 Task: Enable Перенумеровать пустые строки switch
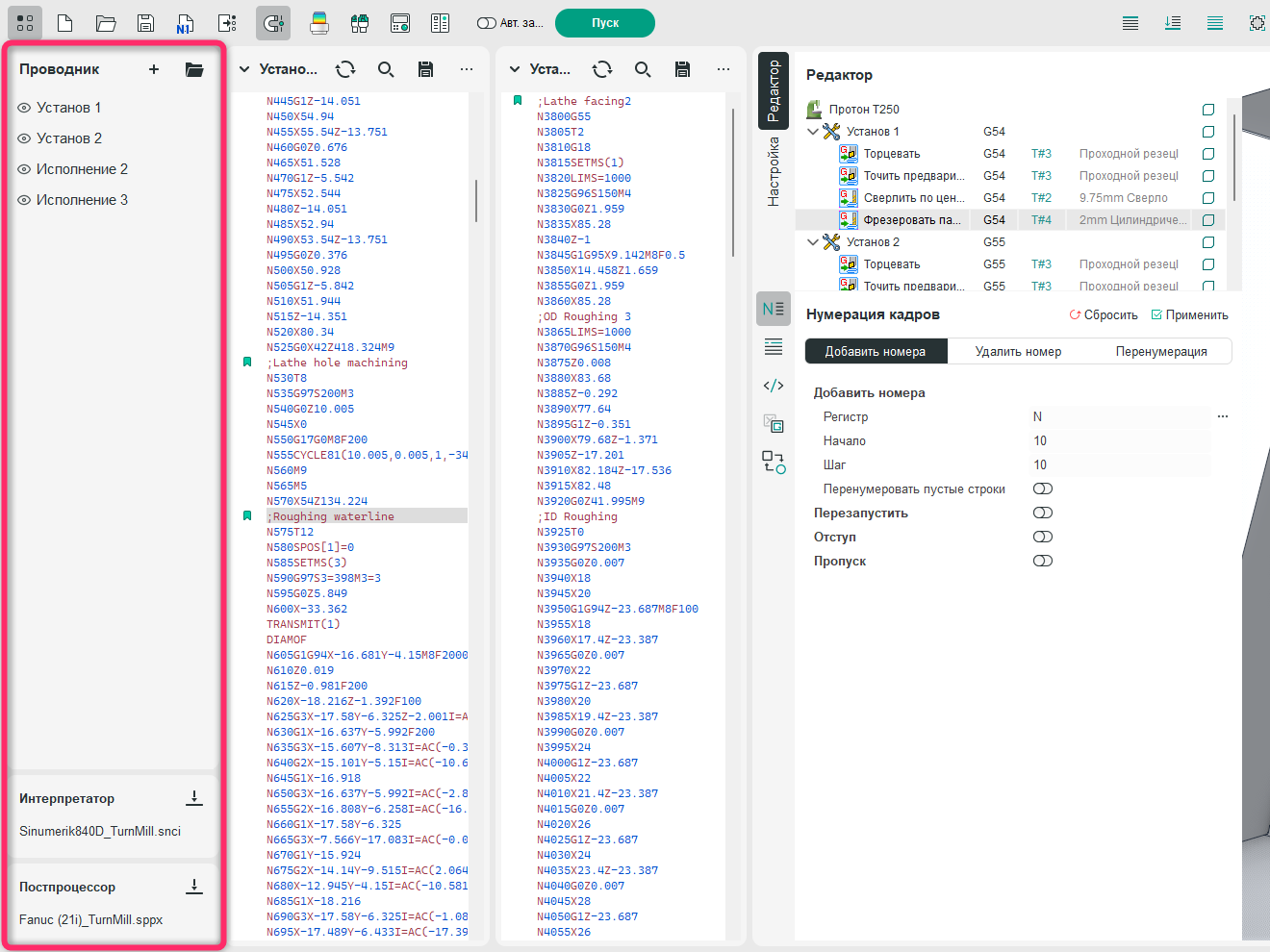coord(1043,489)
